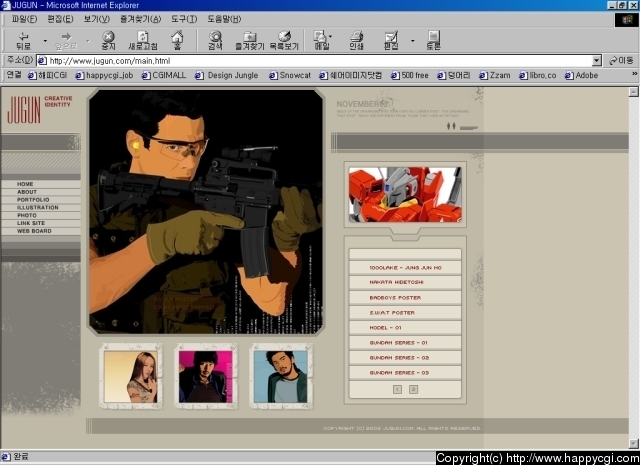Go to Home page icon
Screen dimensions: 640x465
(177, 40)
